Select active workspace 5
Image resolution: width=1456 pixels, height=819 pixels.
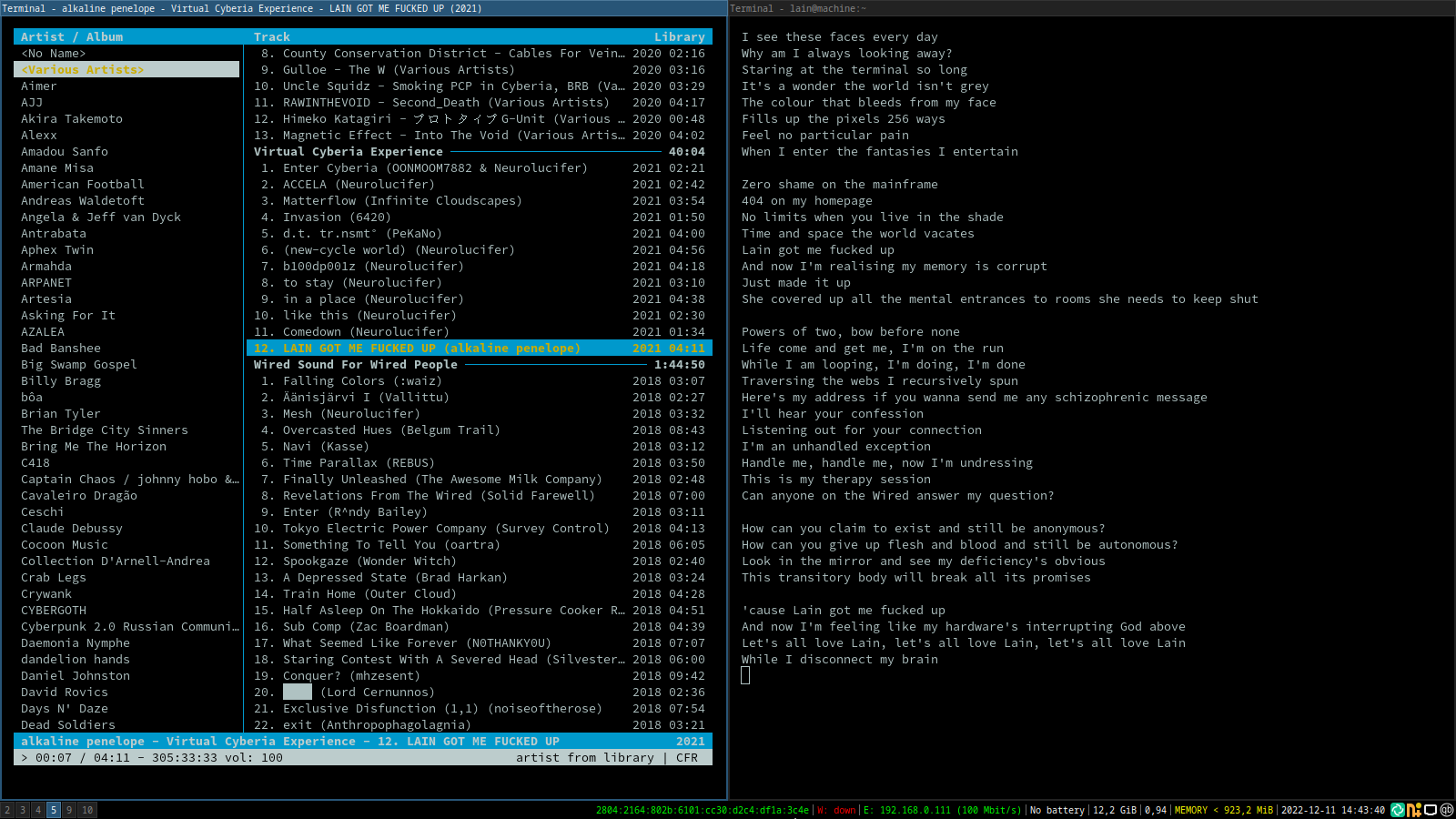[x=54, y=810]
